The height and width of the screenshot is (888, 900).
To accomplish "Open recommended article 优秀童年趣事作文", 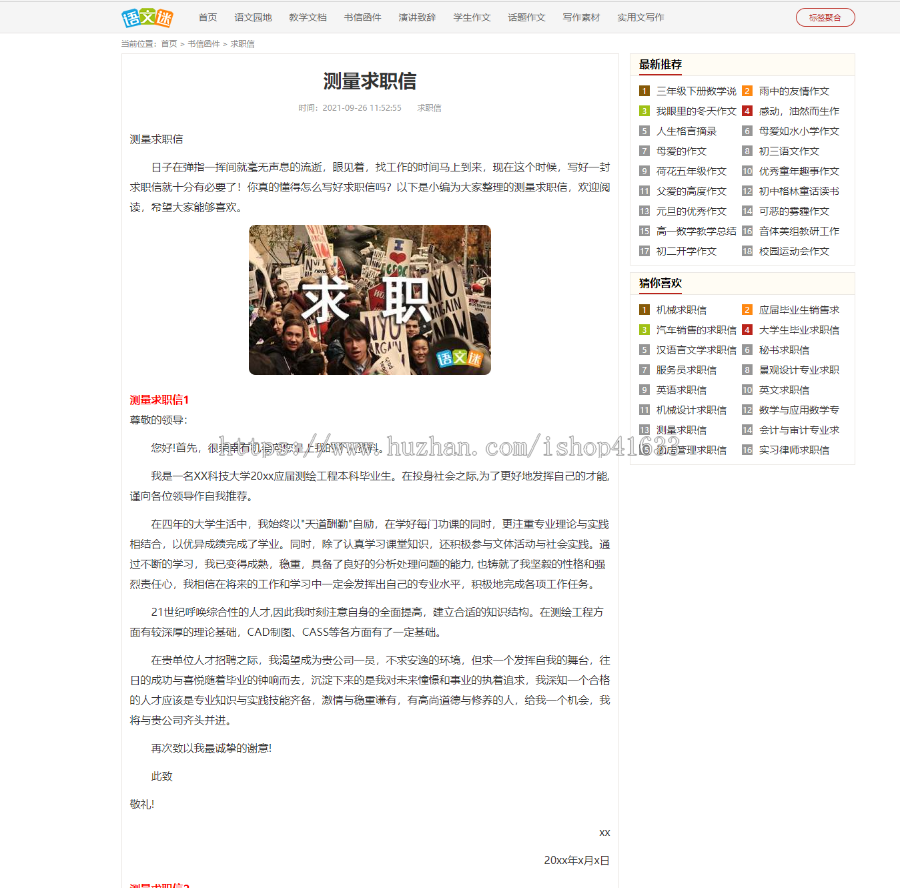I will (799, 172).
